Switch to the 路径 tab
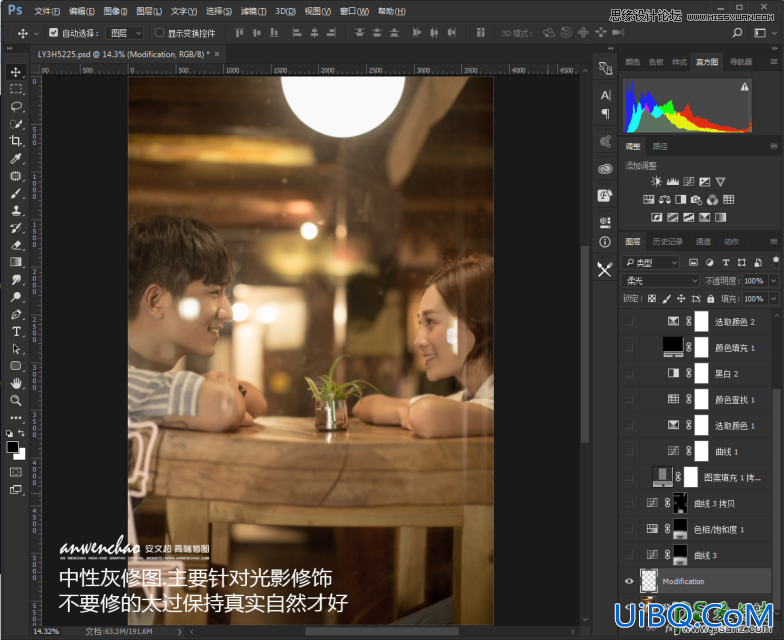The height and width of the screenshot is (640, 784). [x=660, y=146]
